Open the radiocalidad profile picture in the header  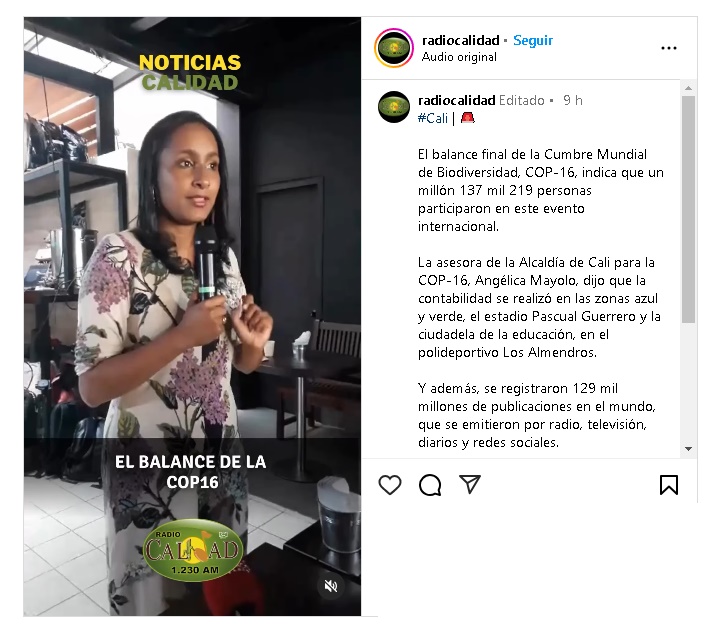394,48
